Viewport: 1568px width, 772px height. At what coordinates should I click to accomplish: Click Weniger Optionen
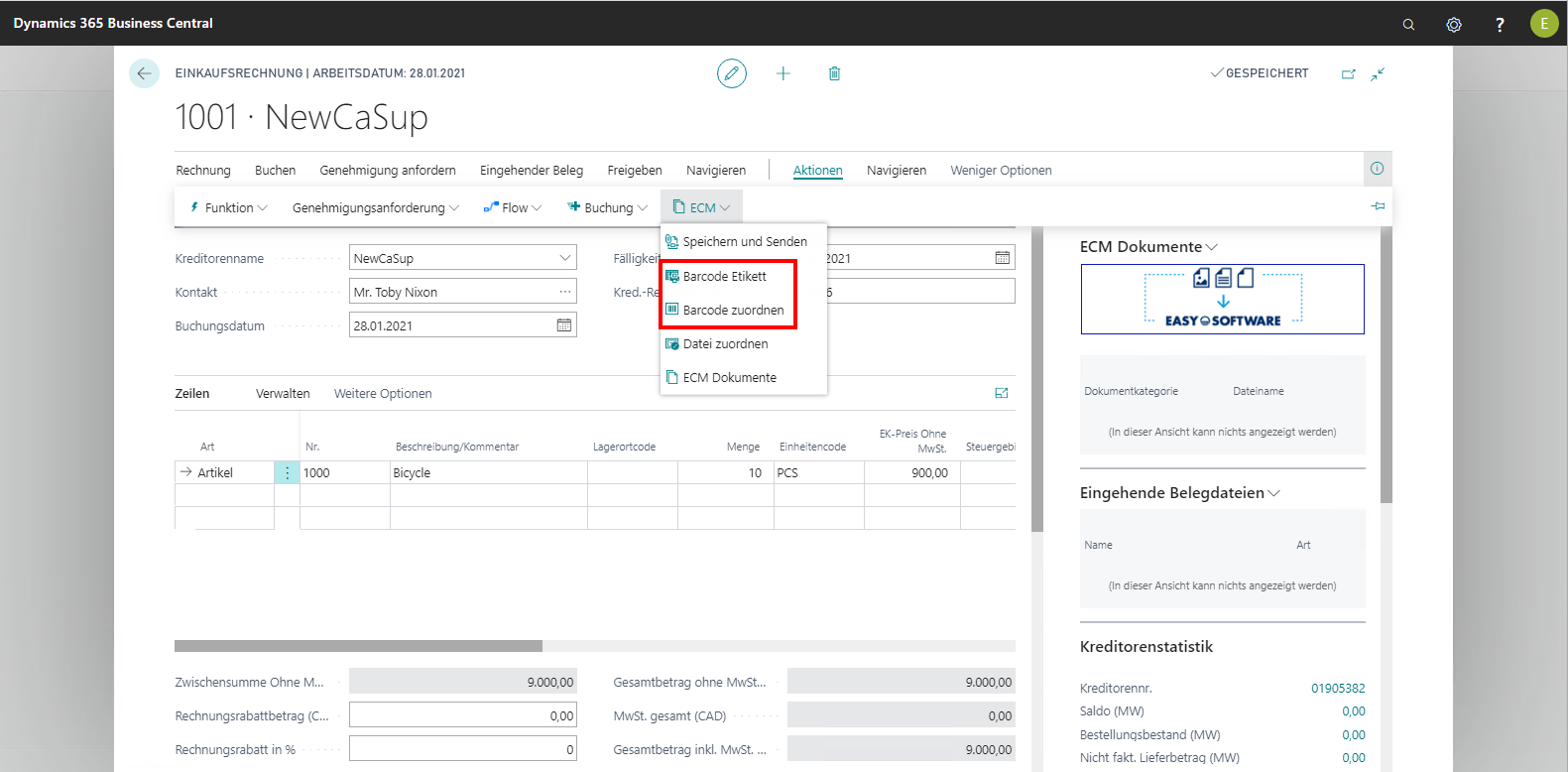pos(1001,170)
